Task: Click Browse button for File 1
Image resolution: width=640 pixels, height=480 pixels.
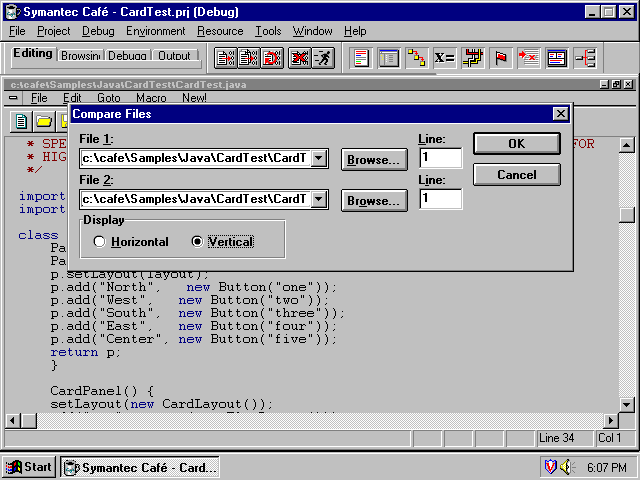Action: 374,160
